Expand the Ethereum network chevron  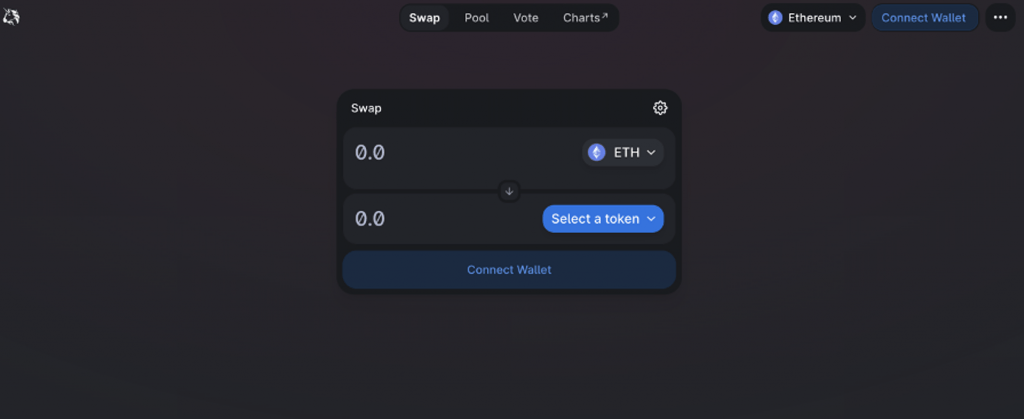pyautogui.click(x=853, y=18)
